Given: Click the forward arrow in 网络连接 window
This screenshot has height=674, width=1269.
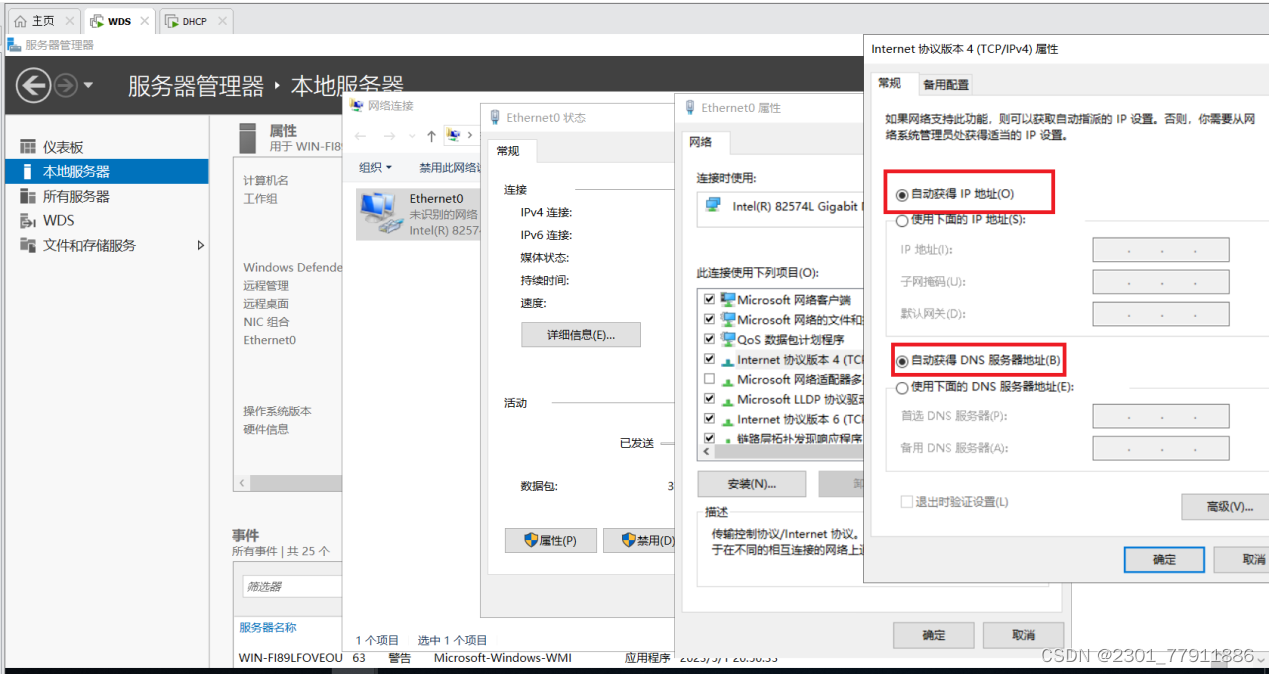Looking at the screenshot, I should point(389,136).
